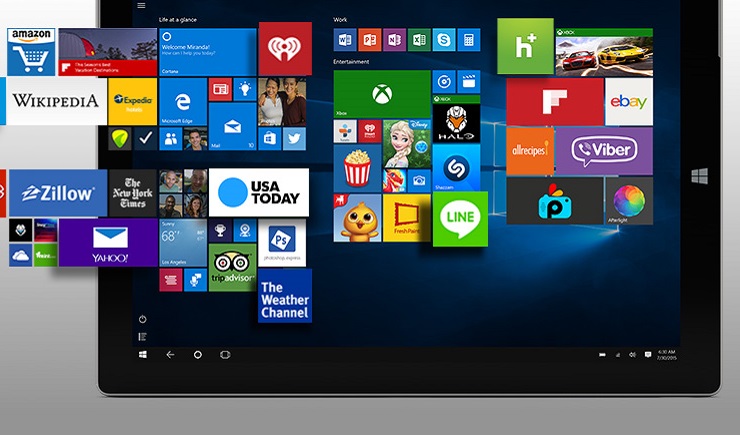Open the Camera tile in Entertainment
The width and height of the screenshot is (740, 435).
[x=419, y=181]
